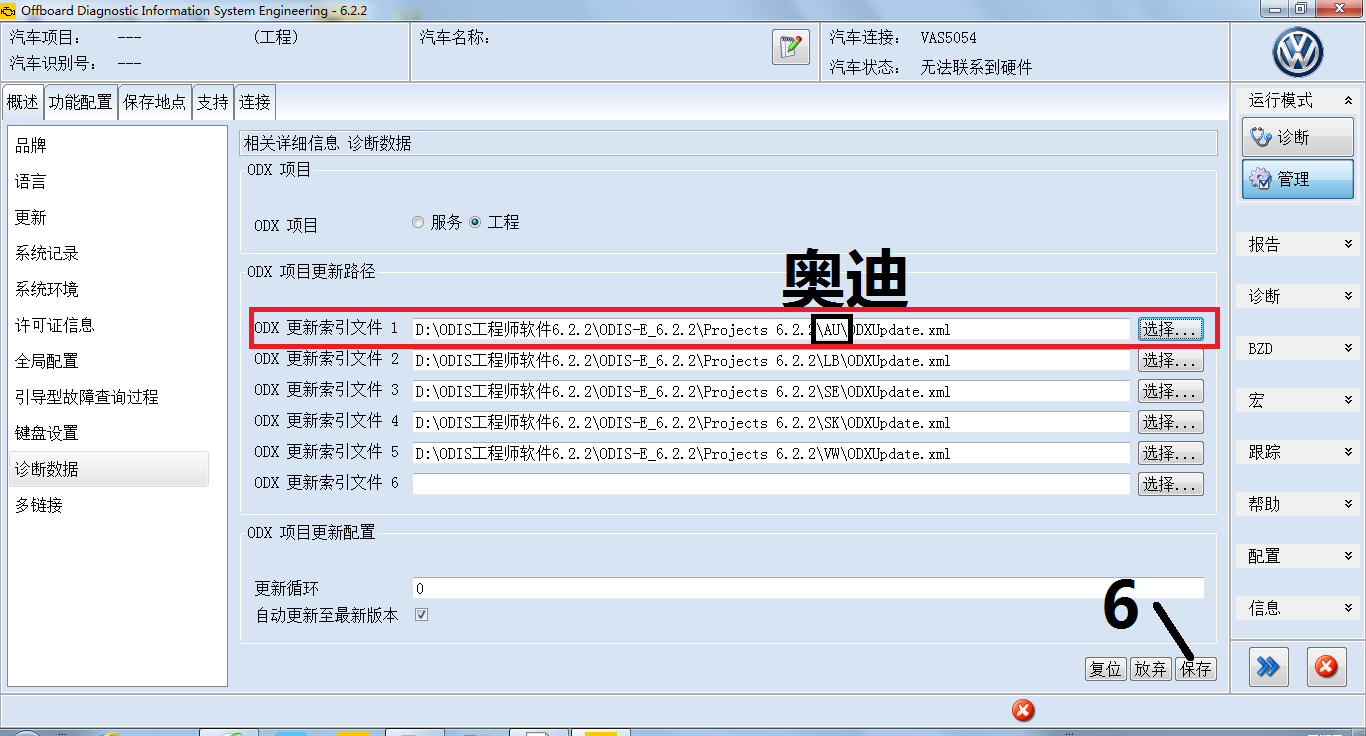1366x736 pixels.
Task: Click 选择... for ODX index file 4
Action: point(1170,422)
